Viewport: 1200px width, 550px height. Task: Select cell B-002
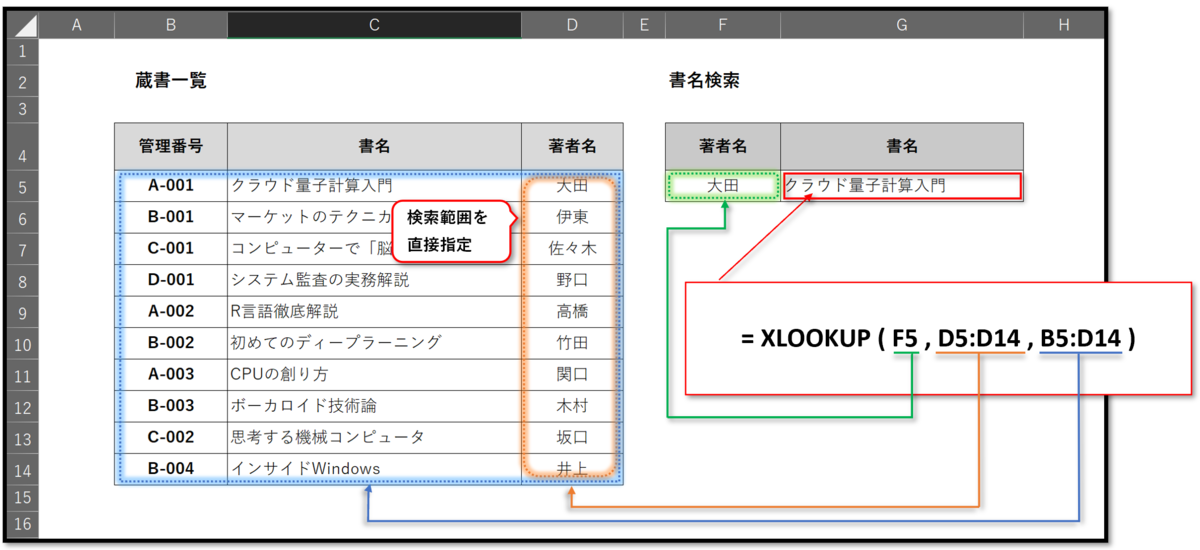coord(170,343)
